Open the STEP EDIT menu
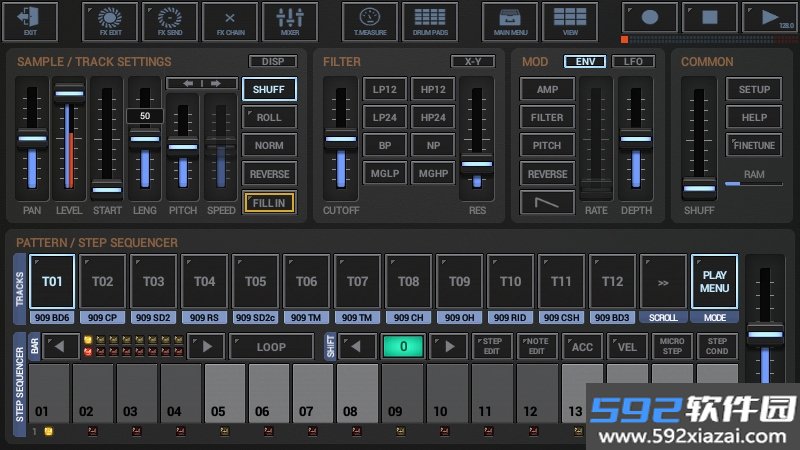The image size is (800, 450). (492, 347)
